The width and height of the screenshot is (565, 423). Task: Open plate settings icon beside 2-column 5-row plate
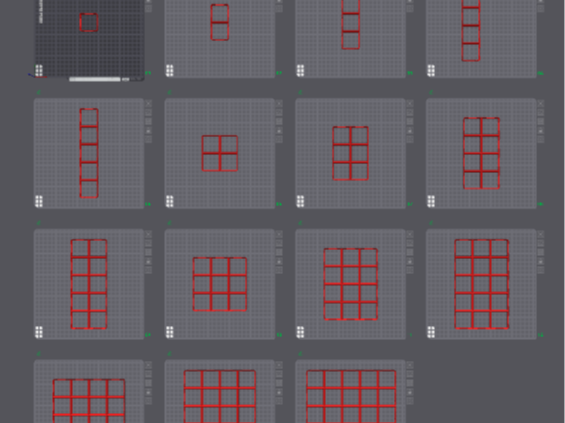(148, 270)
